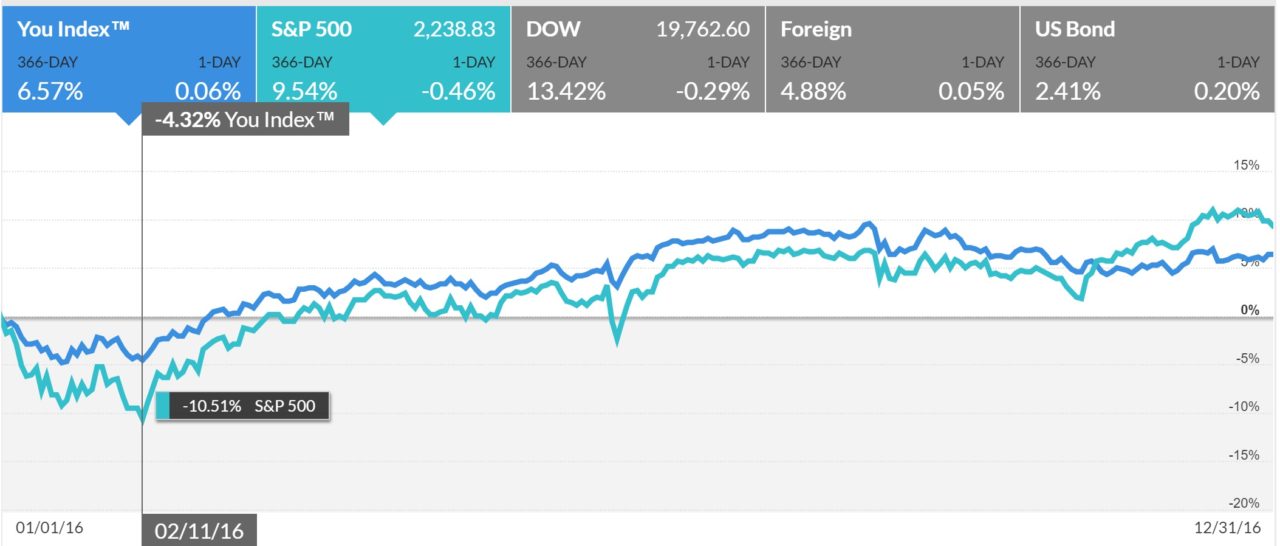1280x546 pixels.
Task: Click the DOW value 19,762.60
Action: coord(703,30)
